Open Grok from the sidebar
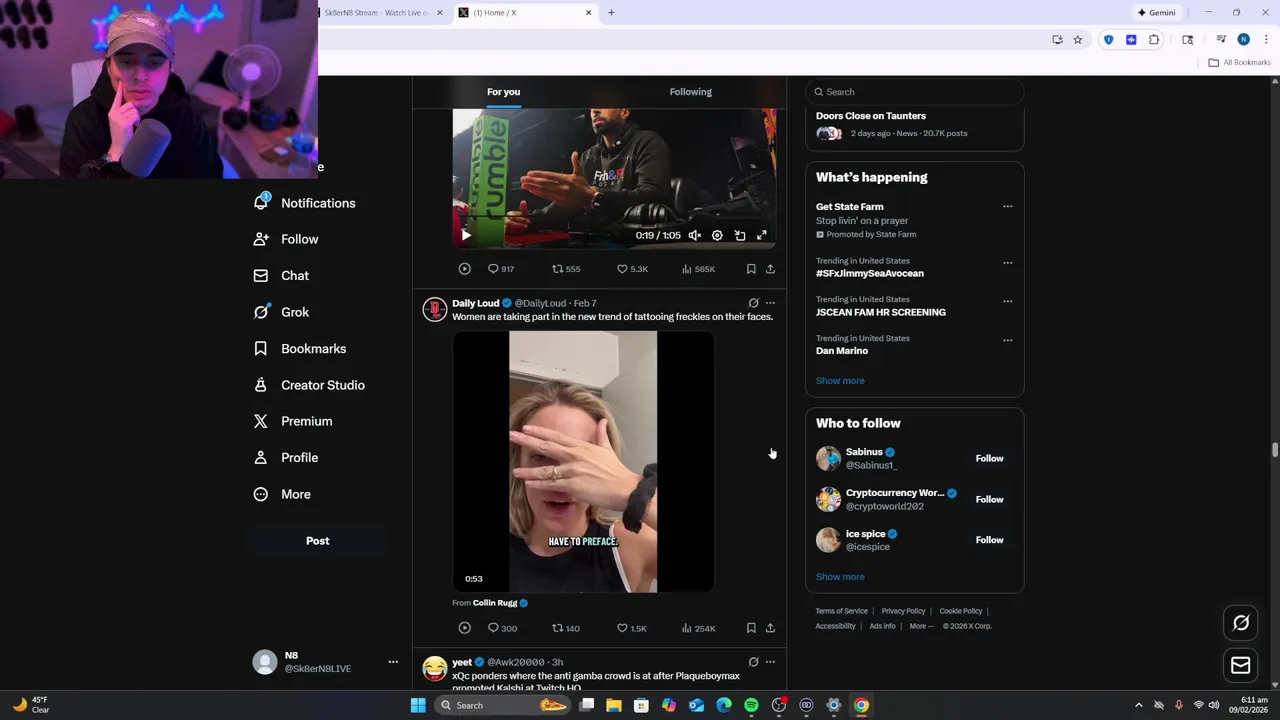Viewport: 1280px width, 720px height. (281, 312)
